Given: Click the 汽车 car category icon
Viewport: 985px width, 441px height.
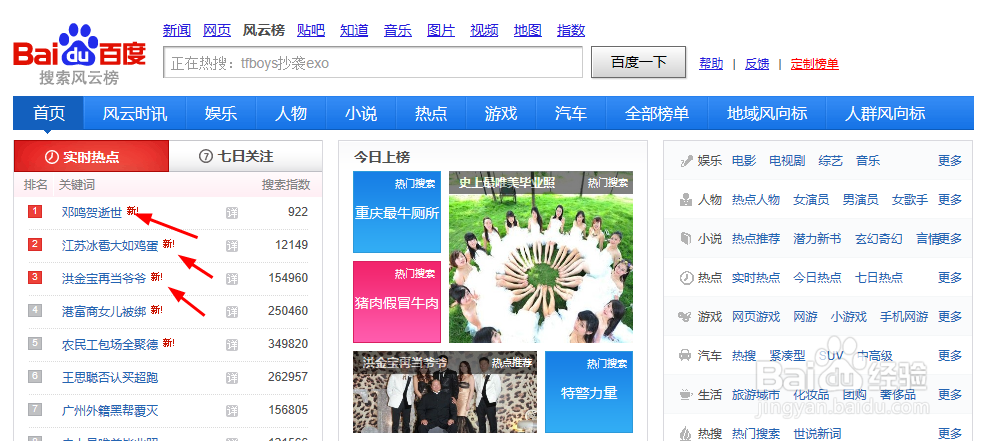Looking at the screenshot, I should (x=686, y=356).
